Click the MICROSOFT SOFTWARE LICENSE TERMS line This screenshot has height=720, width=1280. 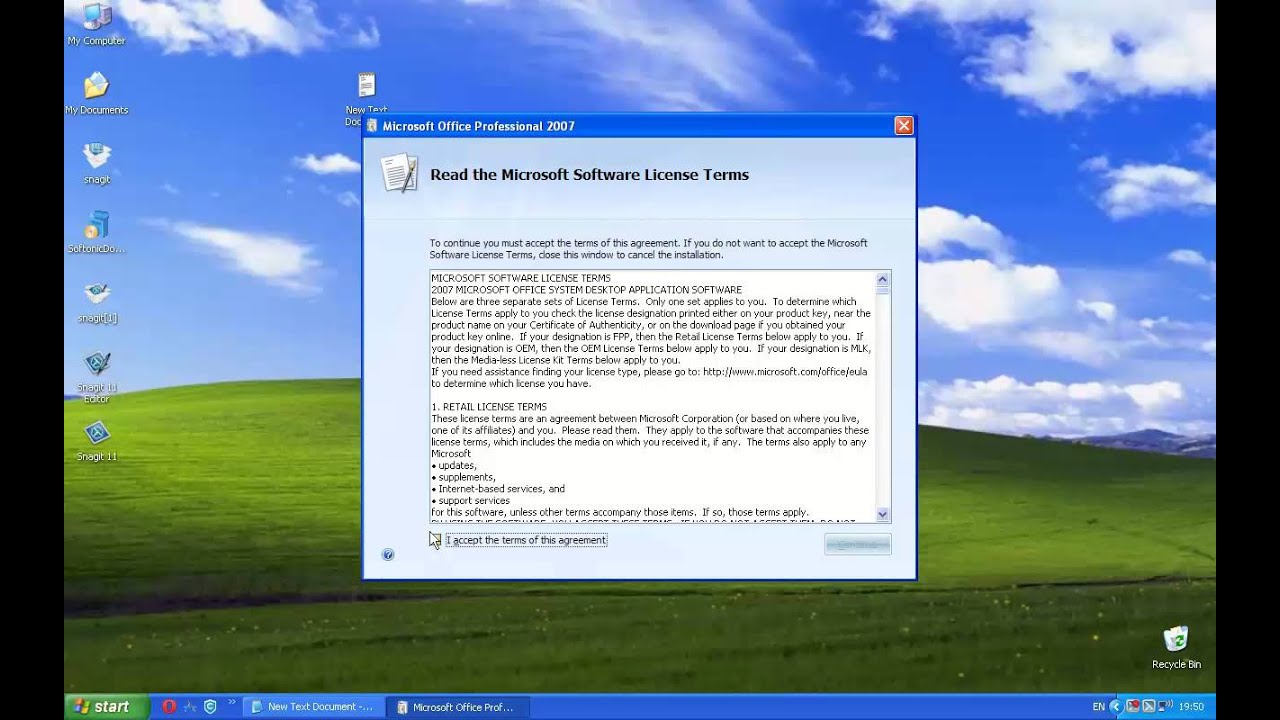point(521,278)
